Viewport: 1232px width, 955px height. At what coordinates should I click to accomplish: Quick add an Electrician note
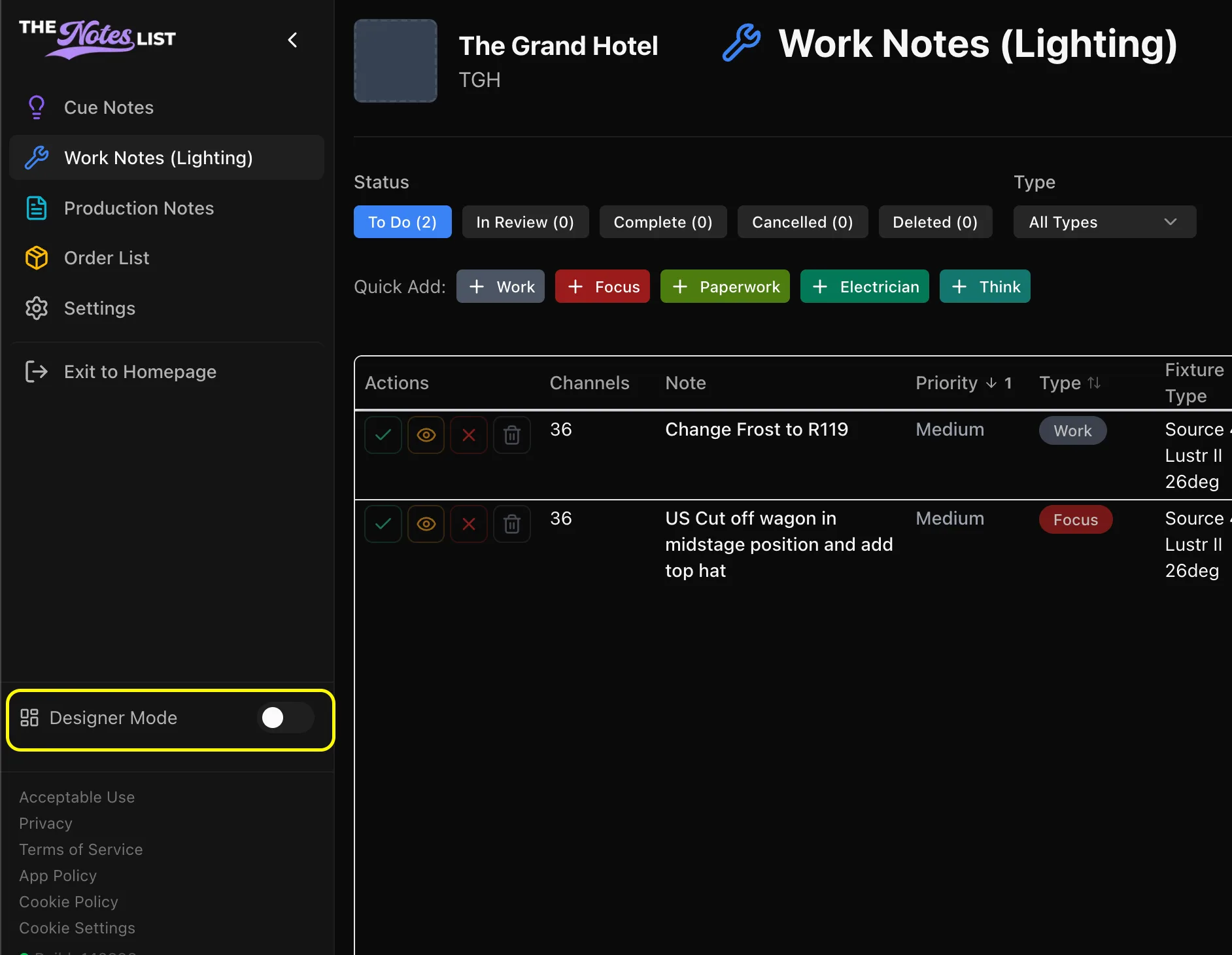(x=865, y=286)
